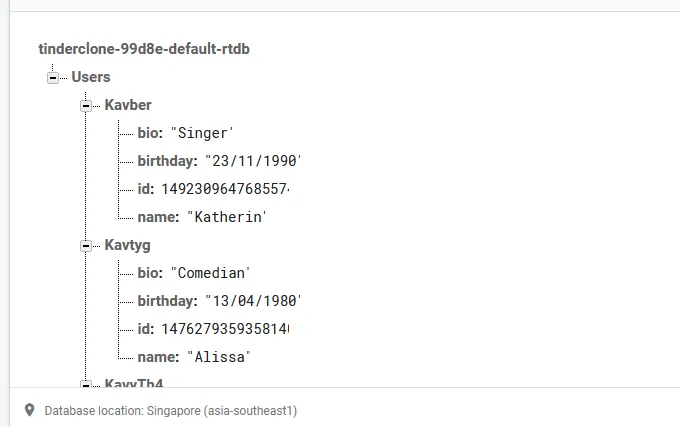The width and height of the screenshot is (680, 427).
Task: Edit Kavber's id number value
Action: (x=231, y=189)
